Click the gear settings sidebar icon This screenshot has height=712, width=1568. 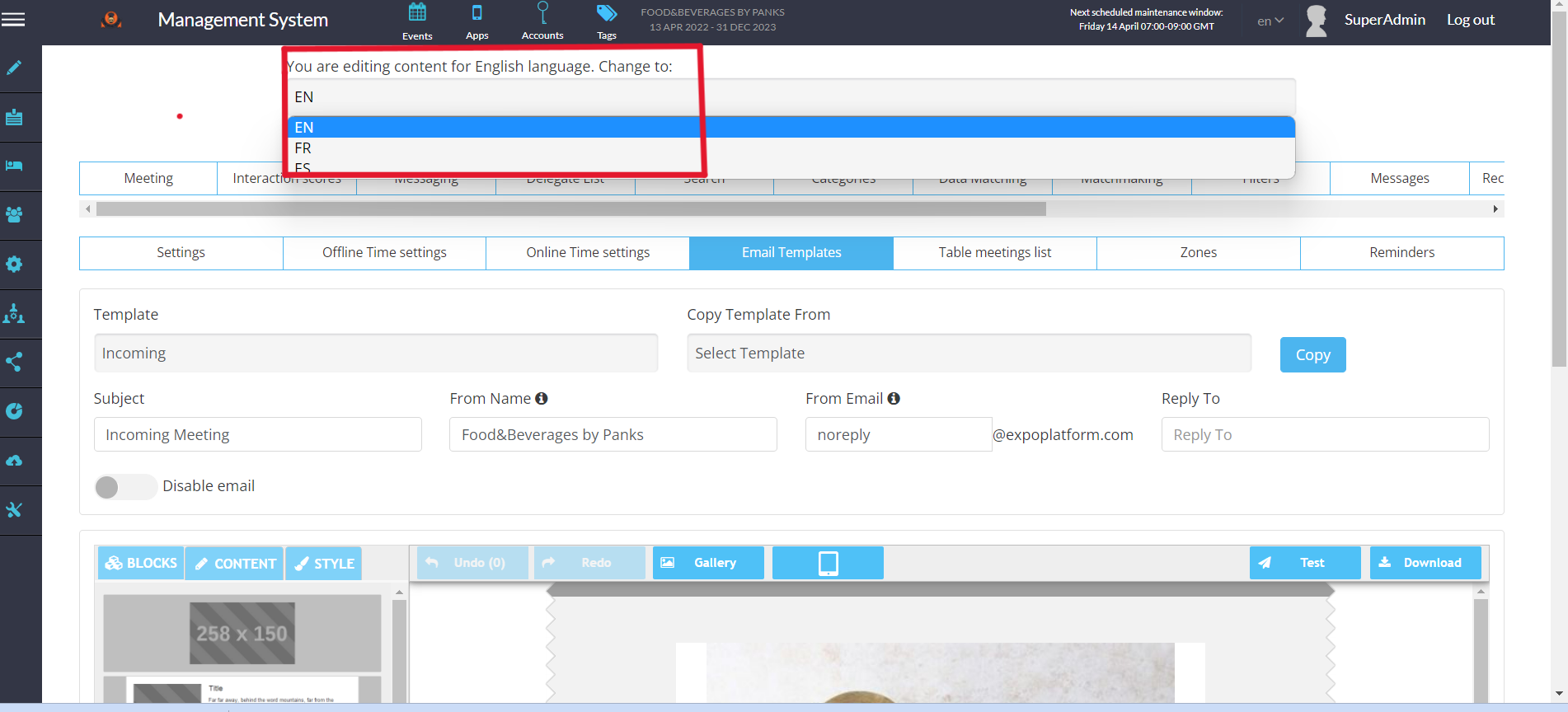coord(14,264)
